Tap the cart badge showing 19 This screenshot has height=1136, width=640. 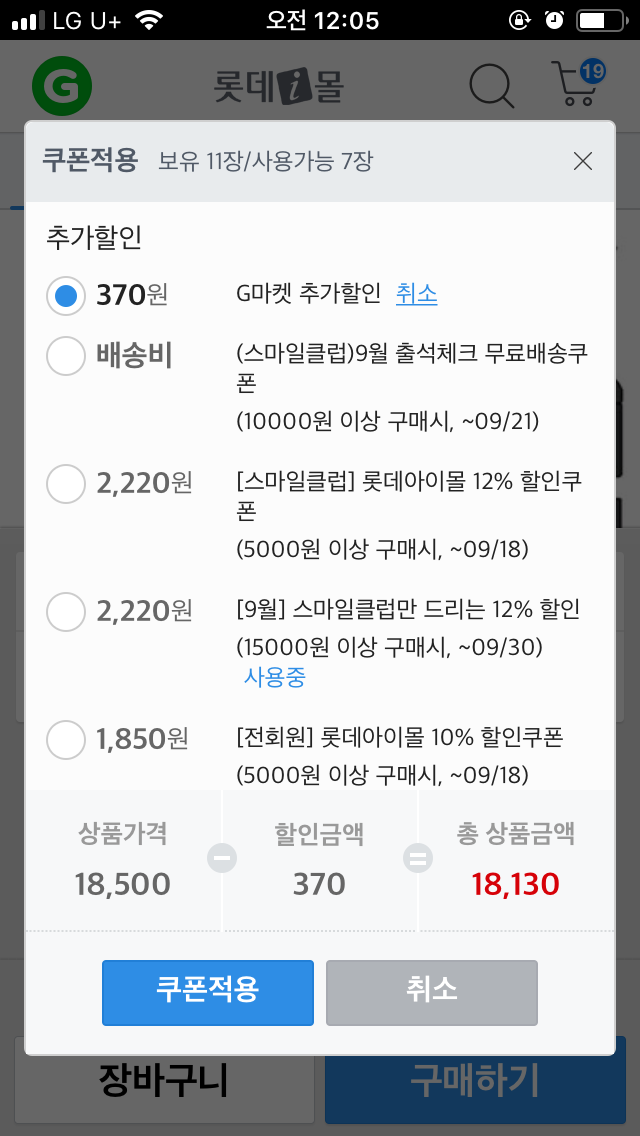[592, 71]
